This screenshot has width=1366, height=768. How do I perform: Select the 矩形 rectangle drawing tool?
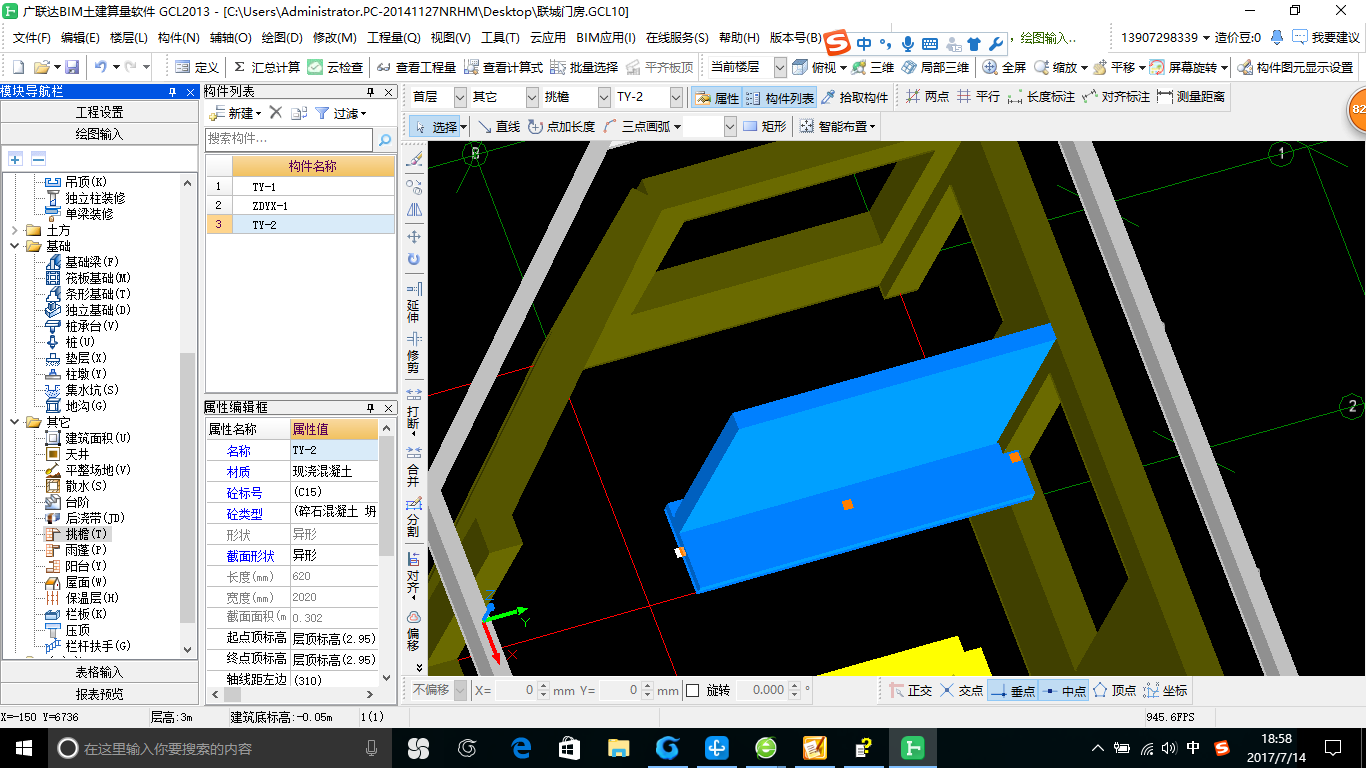pos(765,127)
